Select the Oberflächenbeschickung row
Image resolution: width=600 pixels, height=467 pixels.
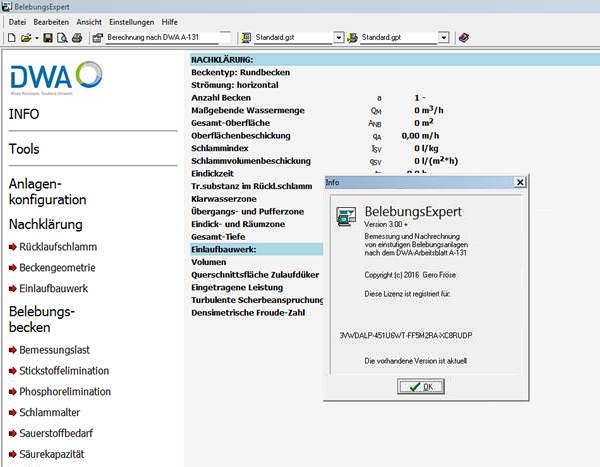click(x=315, y=136)
